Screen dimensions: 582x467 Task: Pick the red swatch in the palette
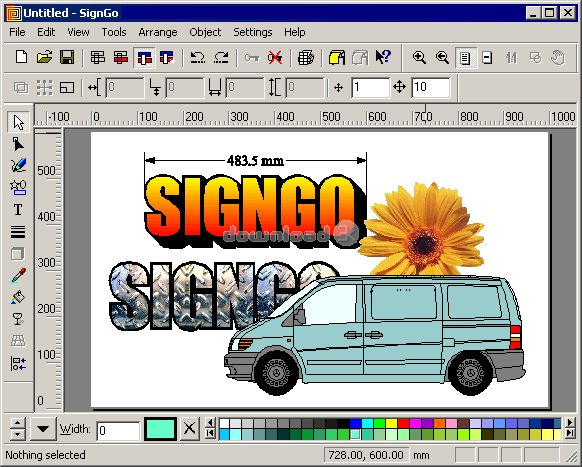[x=403, y=423]
